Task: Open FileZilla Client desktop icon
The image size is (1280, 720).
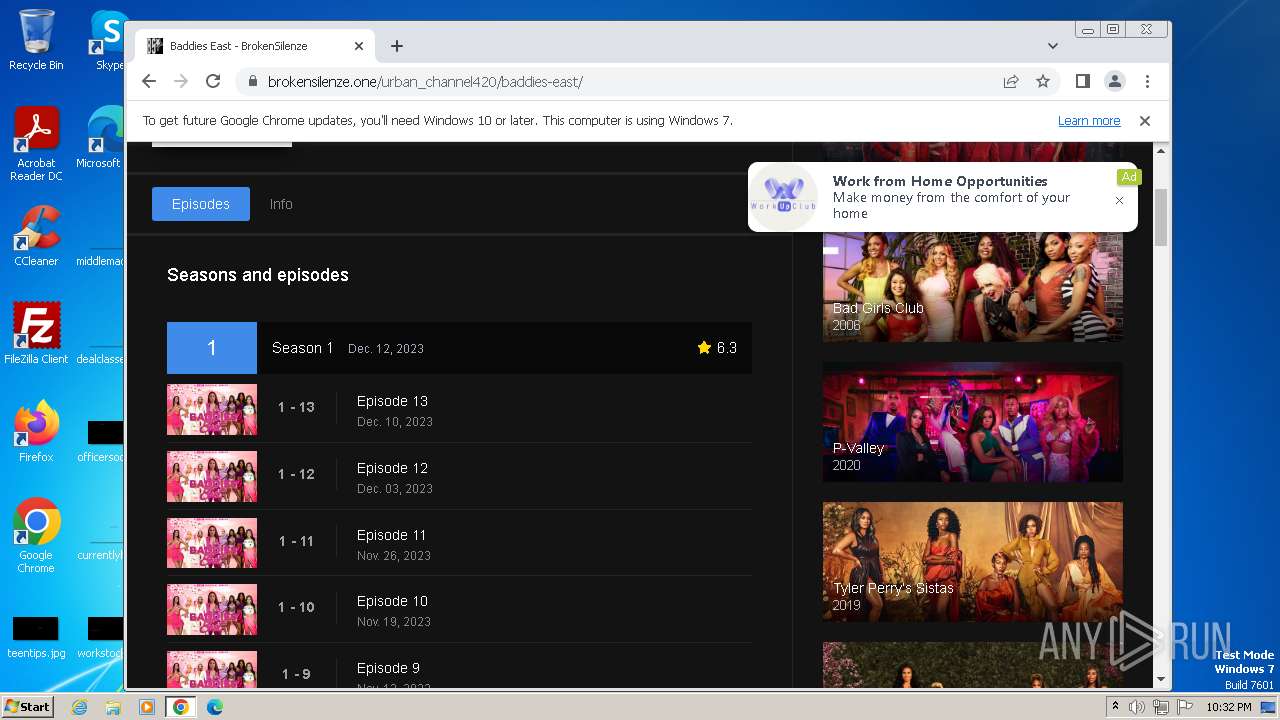Action: (36, 334)
